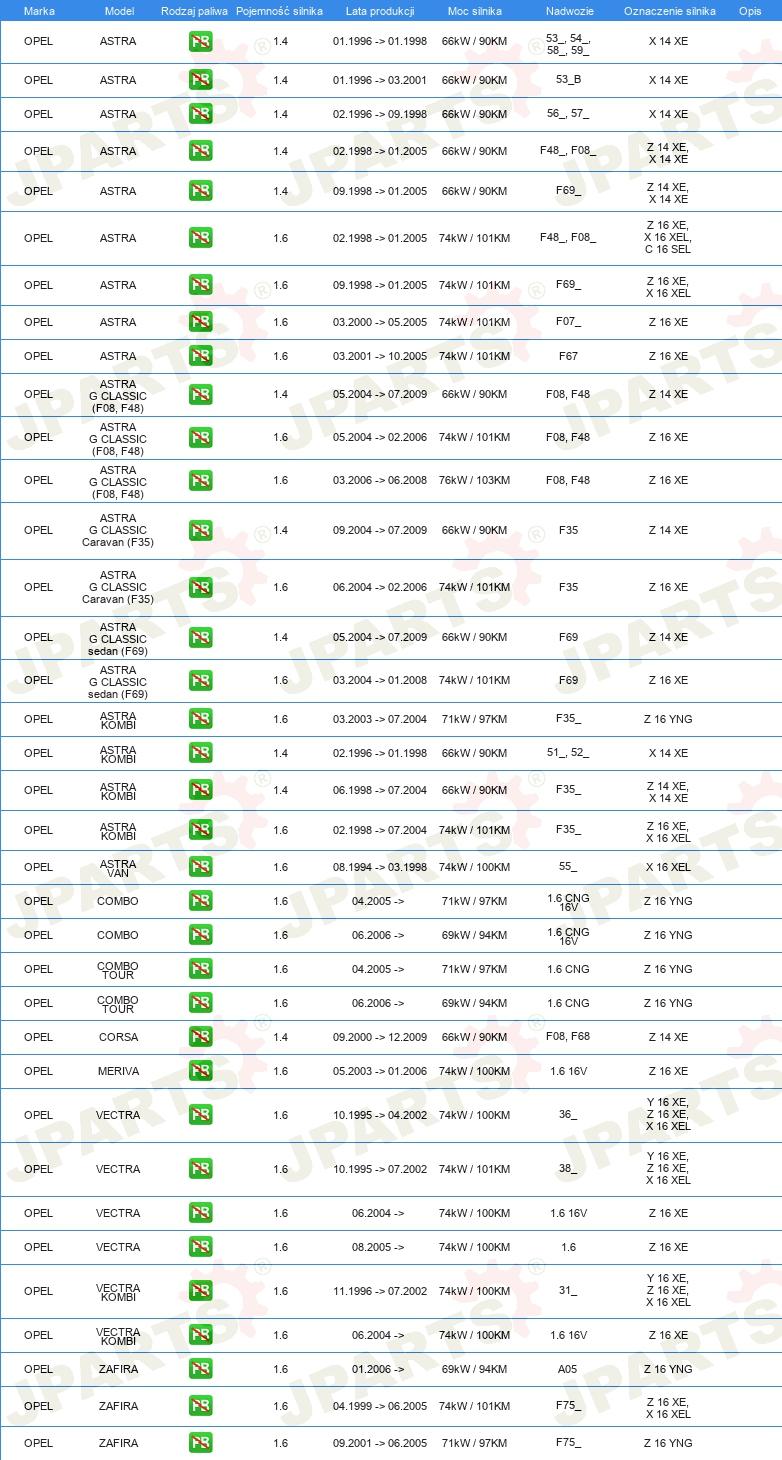Click the fuel icon in the ZAFIRA 09.2001 row
The image size is (782, 1460).
pyautogui.click(x=201, y=1443)
